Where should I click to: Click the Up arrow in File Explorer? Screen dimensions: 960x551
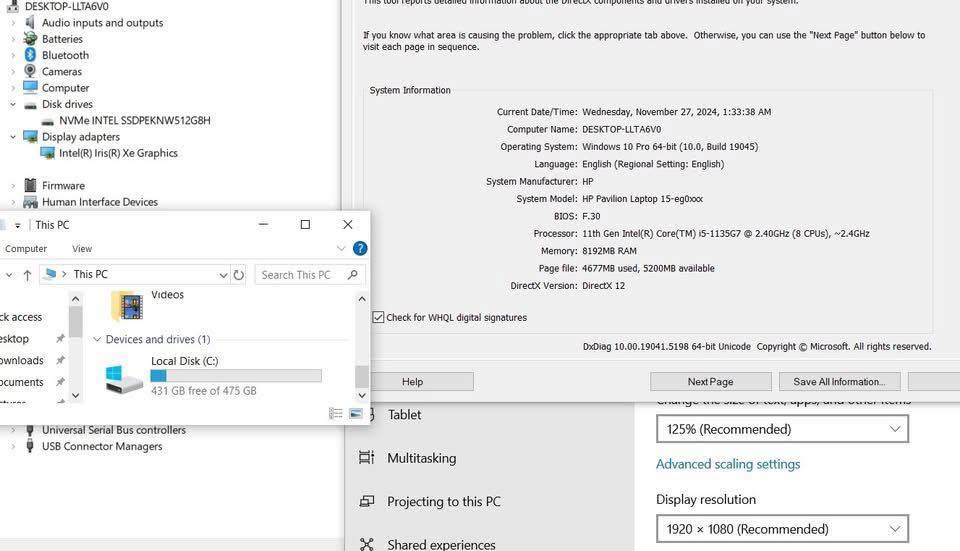coord(27,275)
